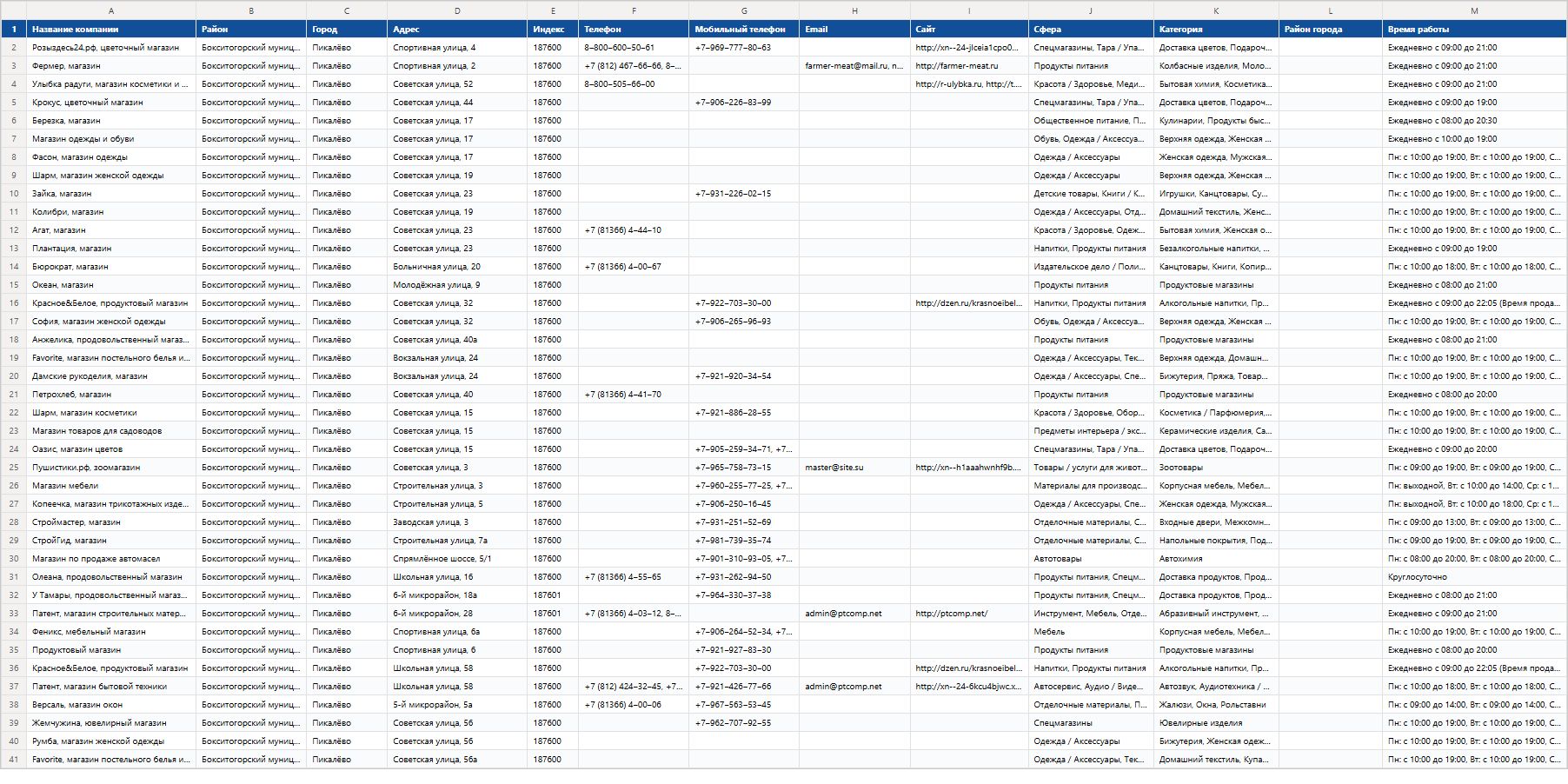Select cell 'Колибри, магазин'
The height and width of the screenshot is (784, 1568).
111,212
